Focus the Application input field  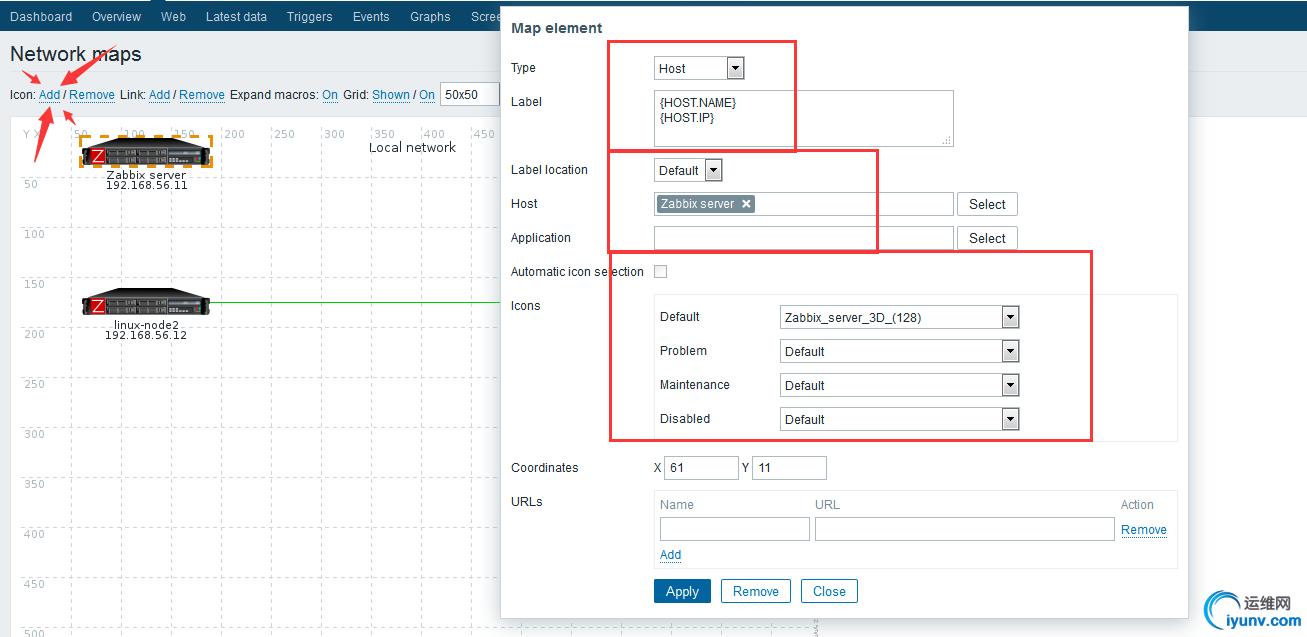click(x=804, y=238)
